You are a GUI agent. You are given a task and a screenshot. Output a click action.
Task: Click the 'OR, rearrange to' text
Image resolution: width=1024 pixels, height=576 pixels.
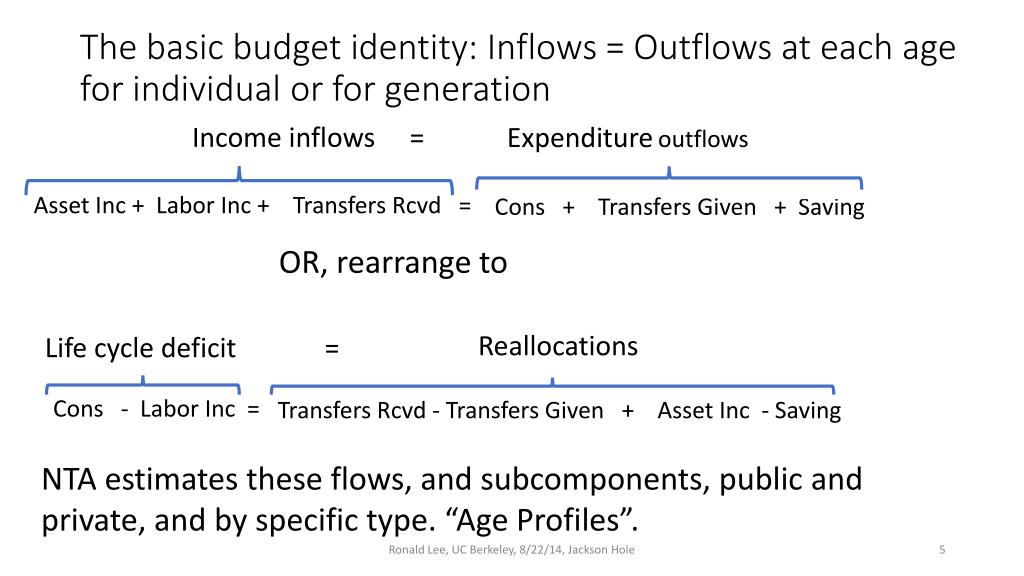tap(393, 263)
